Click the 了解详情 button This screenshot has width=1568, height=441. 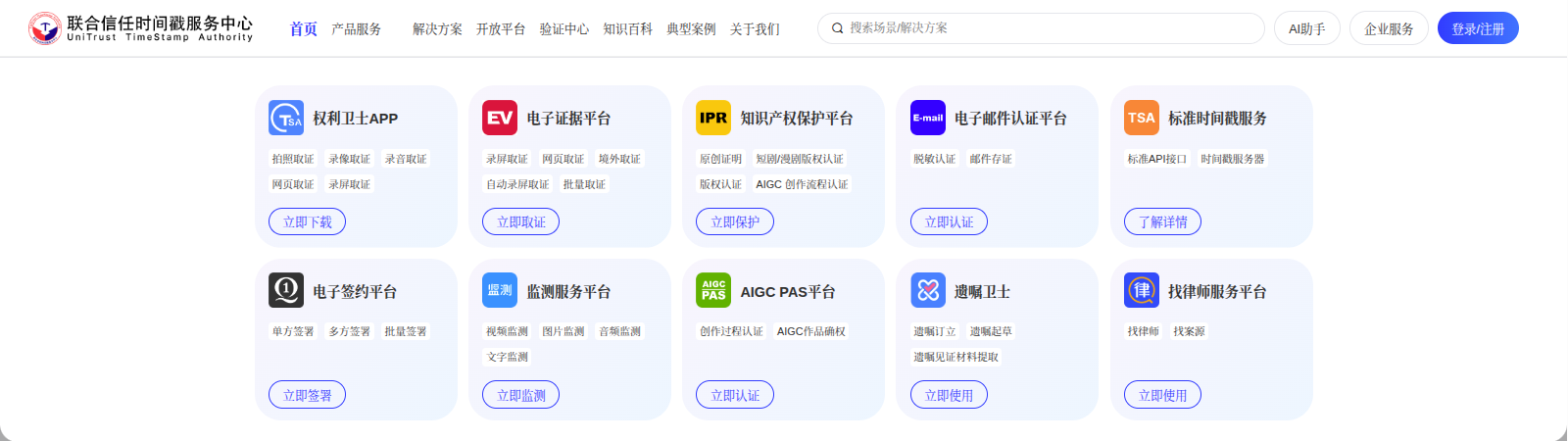coord(1163,222)
